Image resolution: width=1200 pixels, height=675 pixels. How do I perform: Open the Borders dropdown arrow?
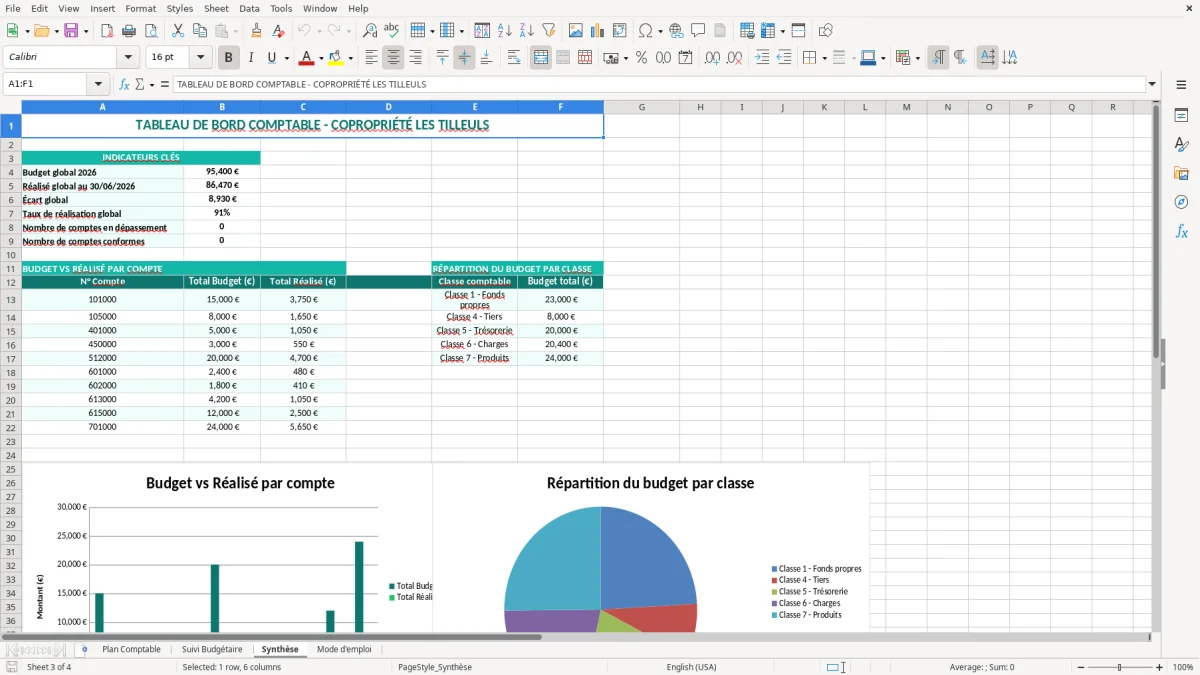(x=824, y=58)
